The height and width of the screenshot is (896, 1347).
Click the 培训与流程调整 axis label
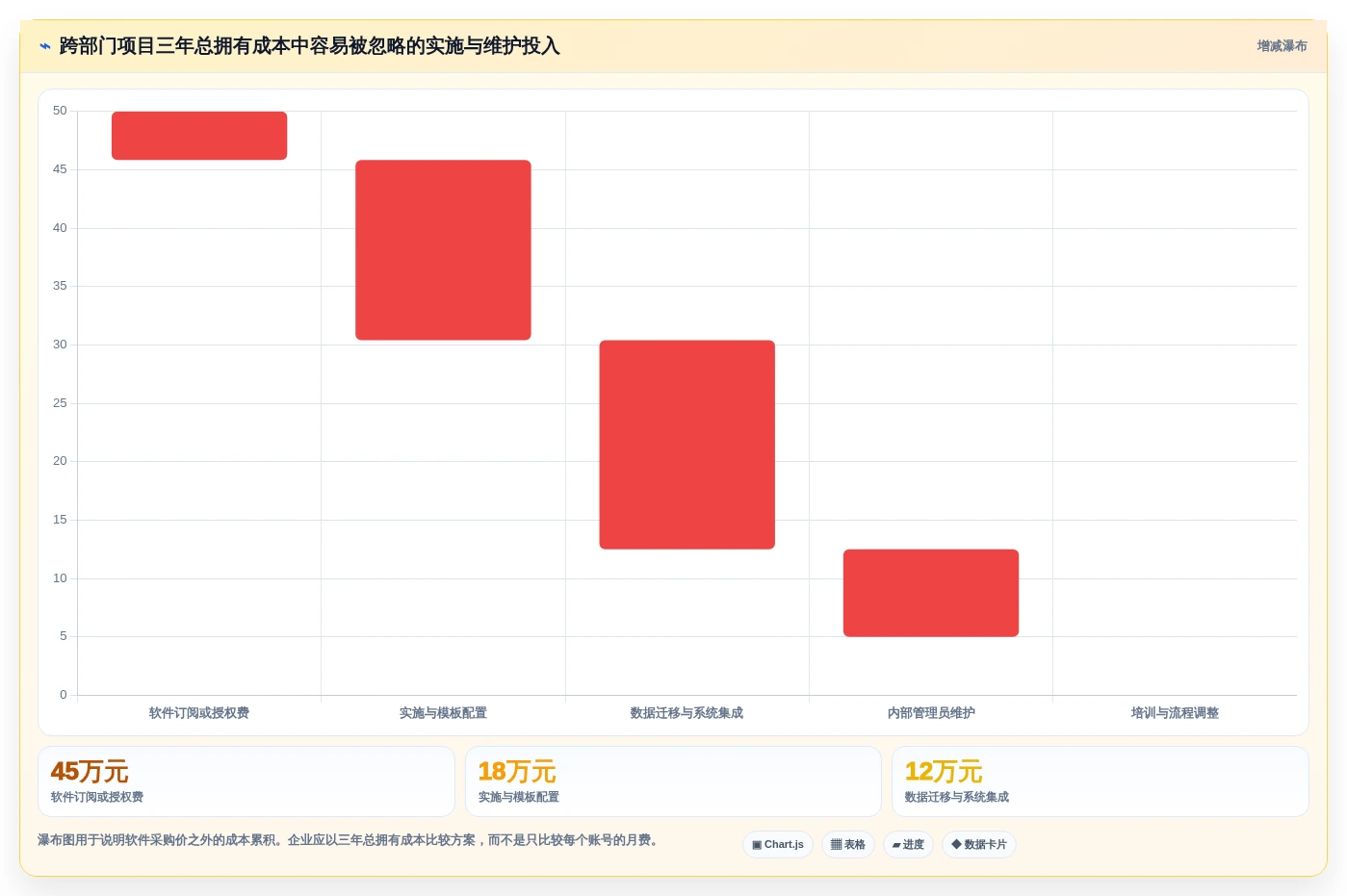click(x=1175, y=713)
